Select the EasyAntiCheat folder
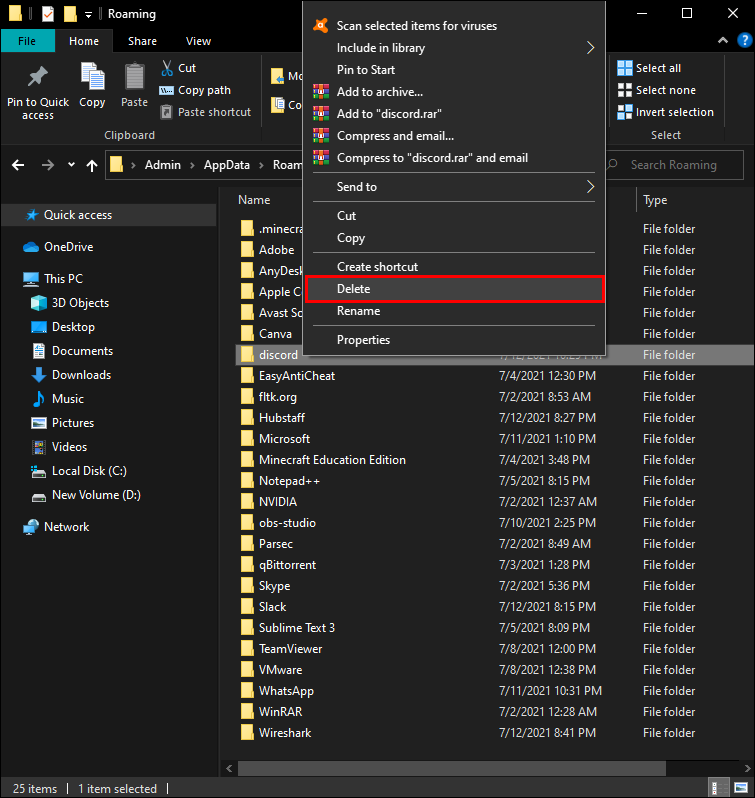The height and width of the screenshot is (798, 755). click(x=297, y=376)
